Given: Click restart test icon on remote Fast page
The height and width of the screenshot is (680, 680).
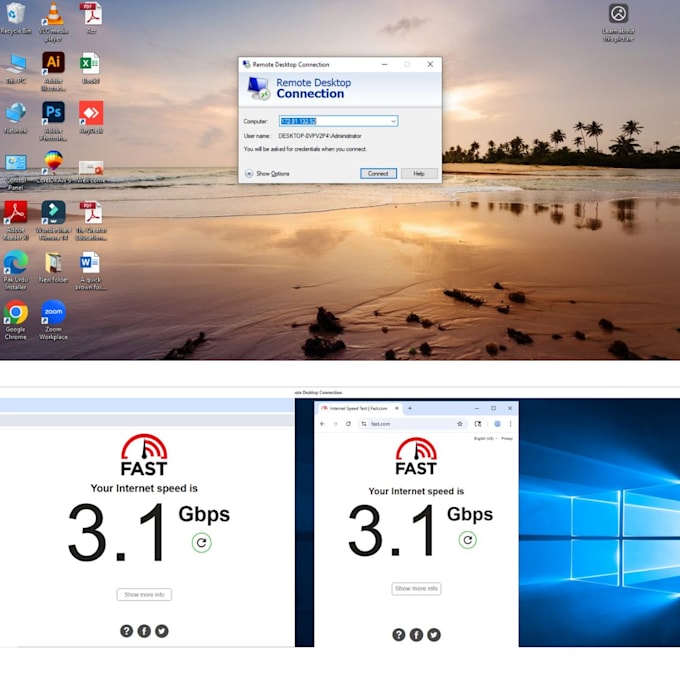Looking at the screenshot, I should (468, 540).
